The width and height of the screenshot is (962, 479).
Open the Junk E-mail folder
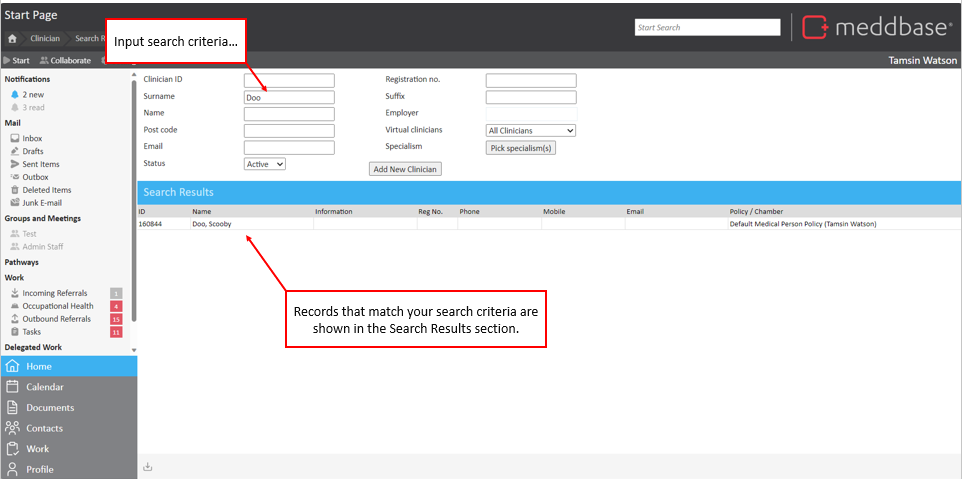tap(42, 203)
